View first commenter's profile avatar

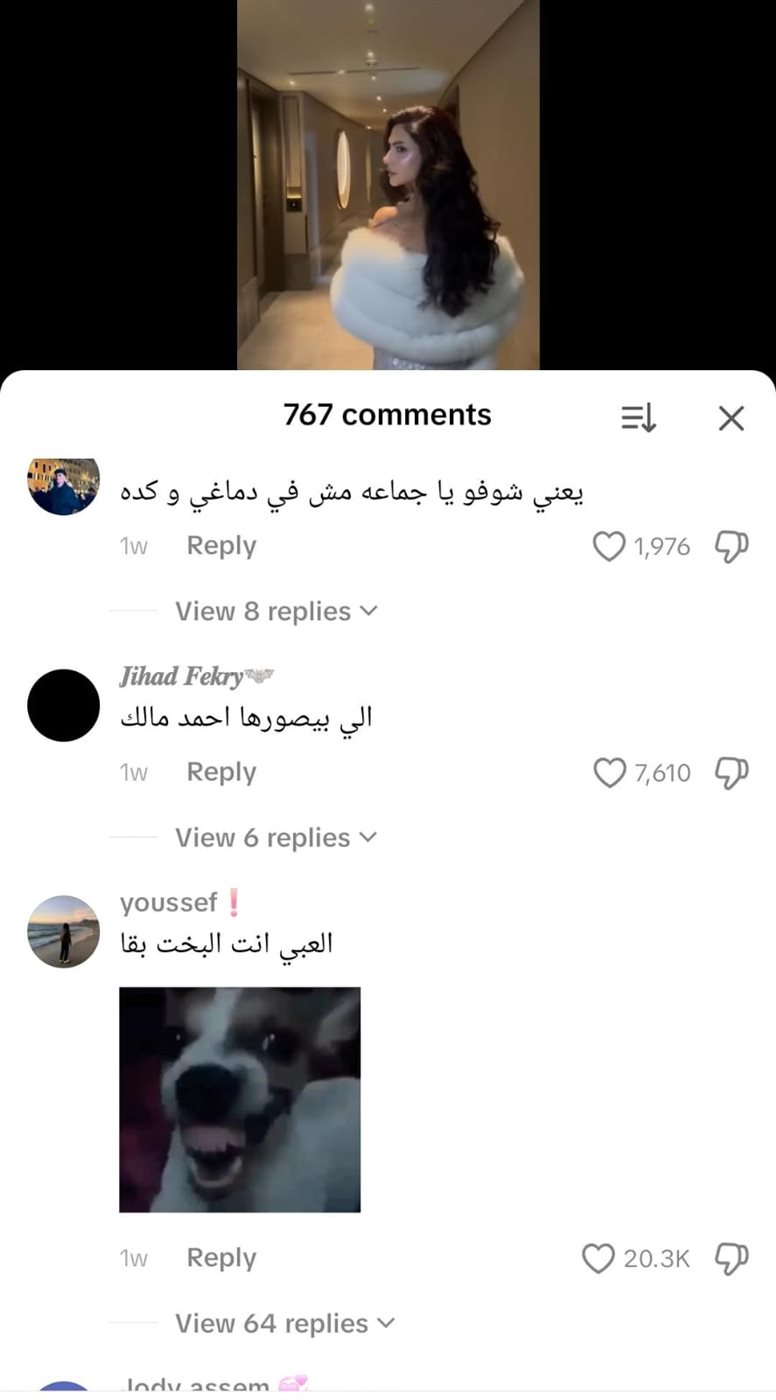[63, 486]
